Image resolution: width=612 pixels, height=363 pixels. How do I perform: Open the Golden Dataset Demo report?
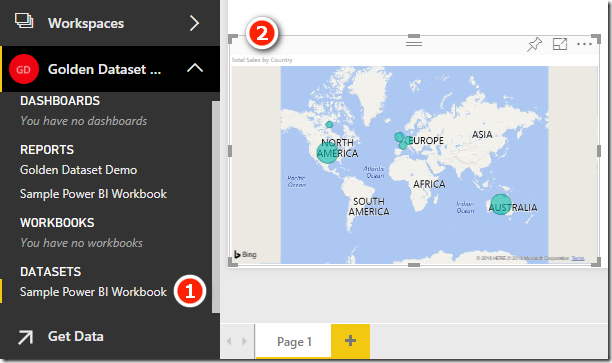tap(78, 170)
